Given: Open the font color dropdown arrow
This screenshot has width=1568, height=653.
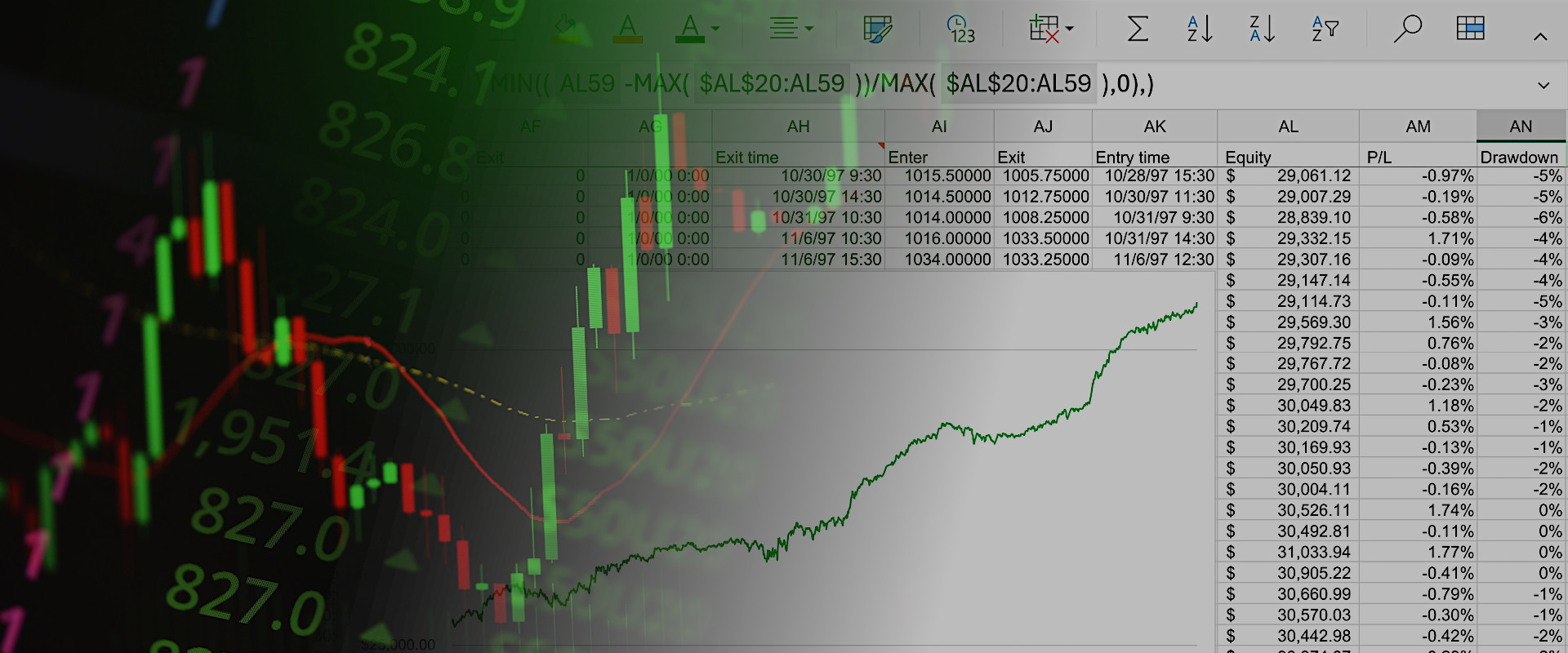Looking at the screenshot, I should coord(715,29).
